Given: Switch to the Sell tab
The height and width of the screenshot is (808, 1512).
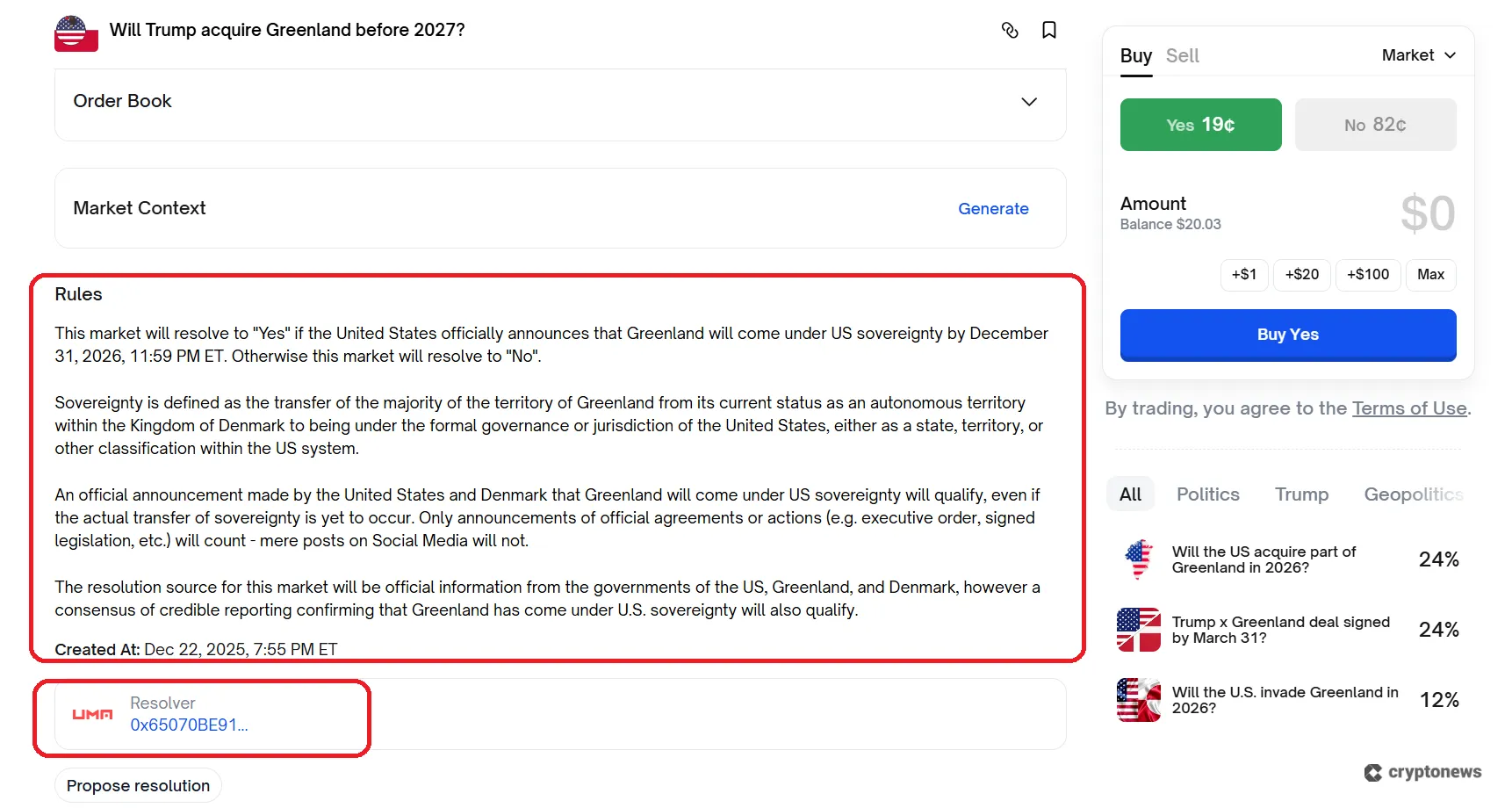Looking at the screenshot, I should coord(1182,56).
